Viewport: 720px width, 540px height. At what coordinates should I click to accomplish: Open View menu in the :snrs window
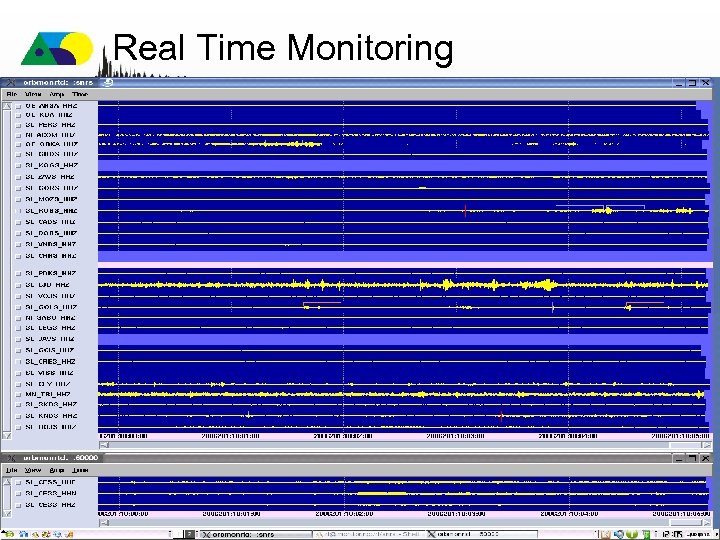33,94
